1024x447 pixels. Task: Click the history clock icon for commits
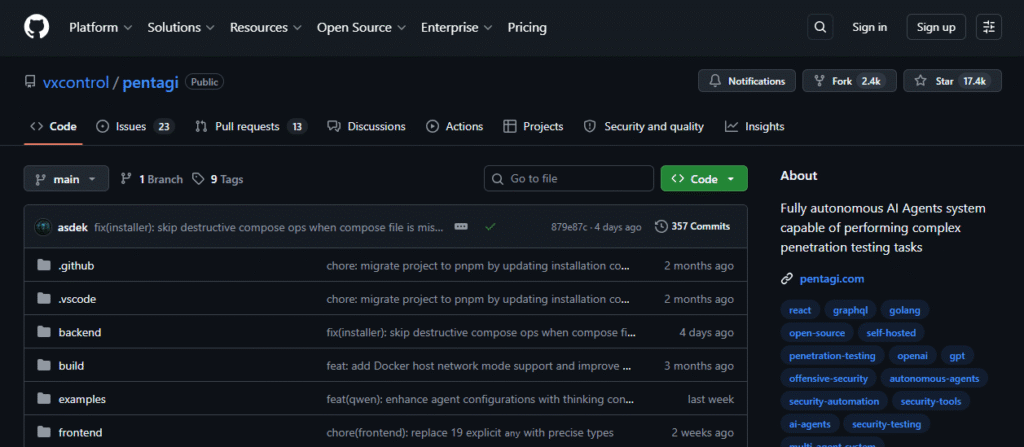point(661,227)
